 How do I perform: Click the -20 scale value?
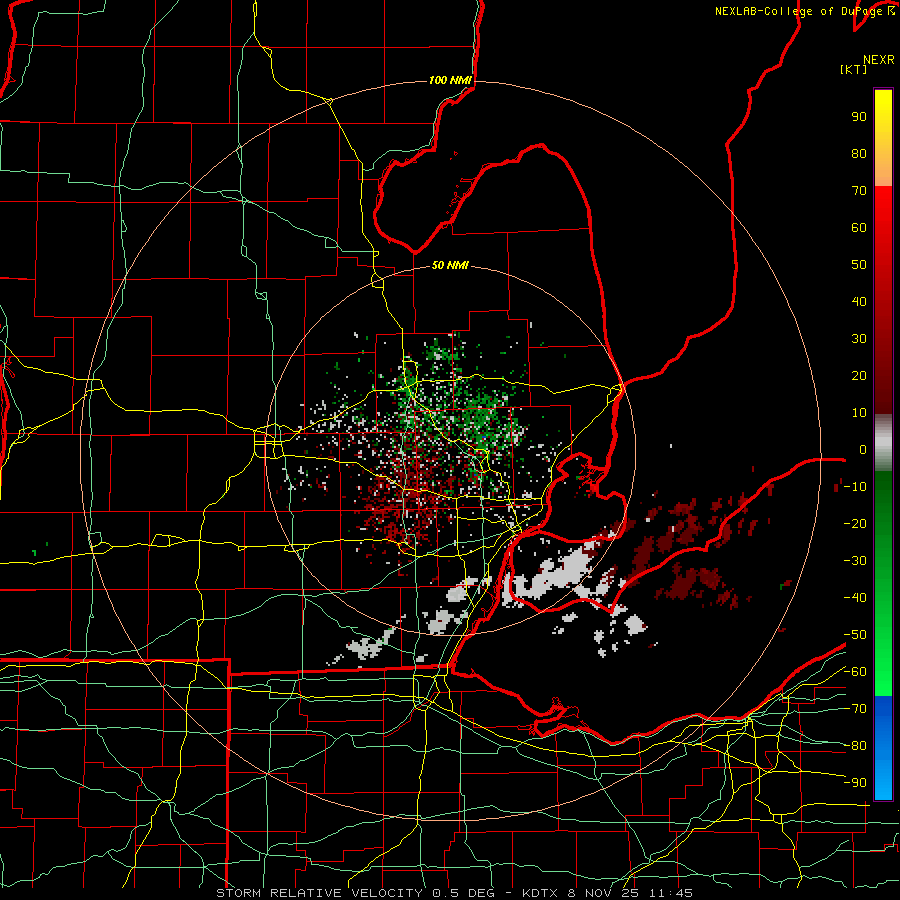tap(855, 523)
